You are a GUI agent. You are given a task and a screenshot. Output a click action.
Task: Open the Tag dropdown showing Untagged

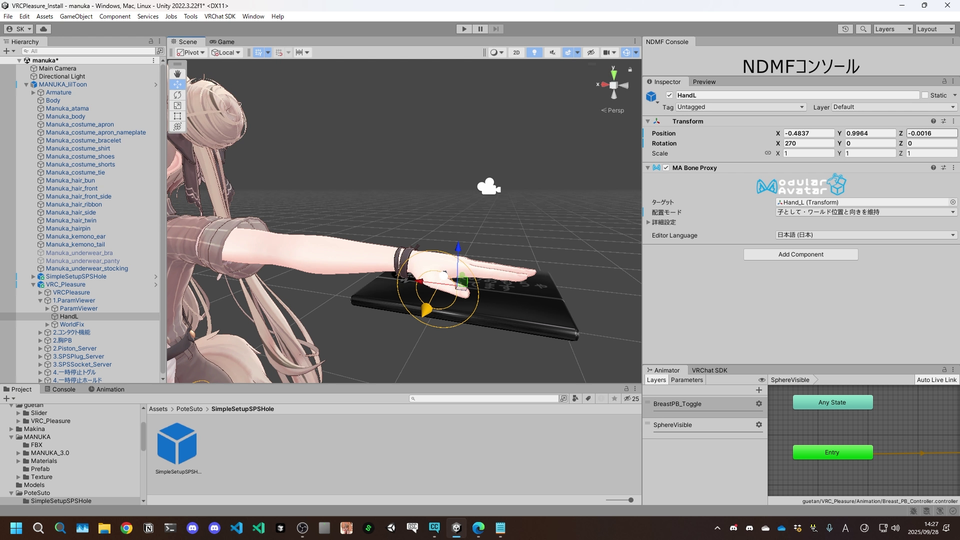click(740, 107)
